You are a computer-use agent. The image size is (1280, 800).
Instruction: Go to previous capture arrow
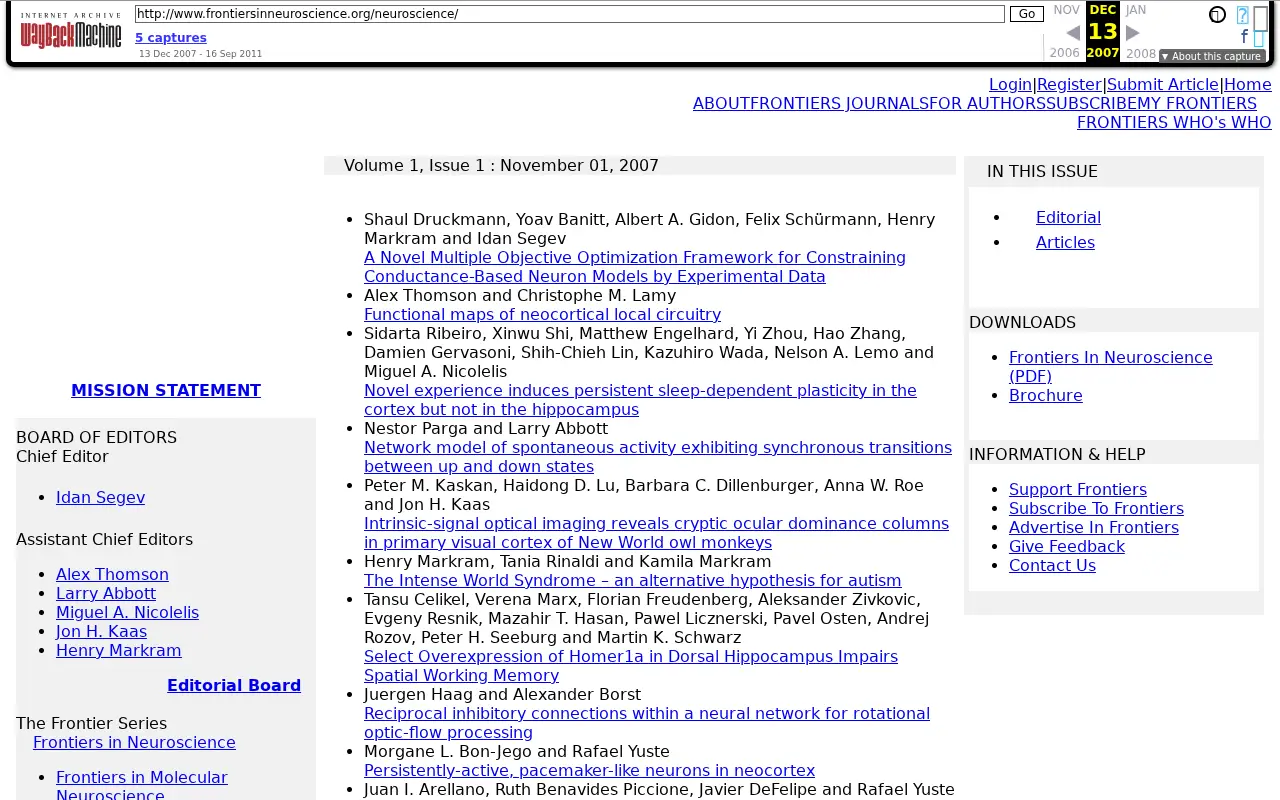pos(1073,33)
